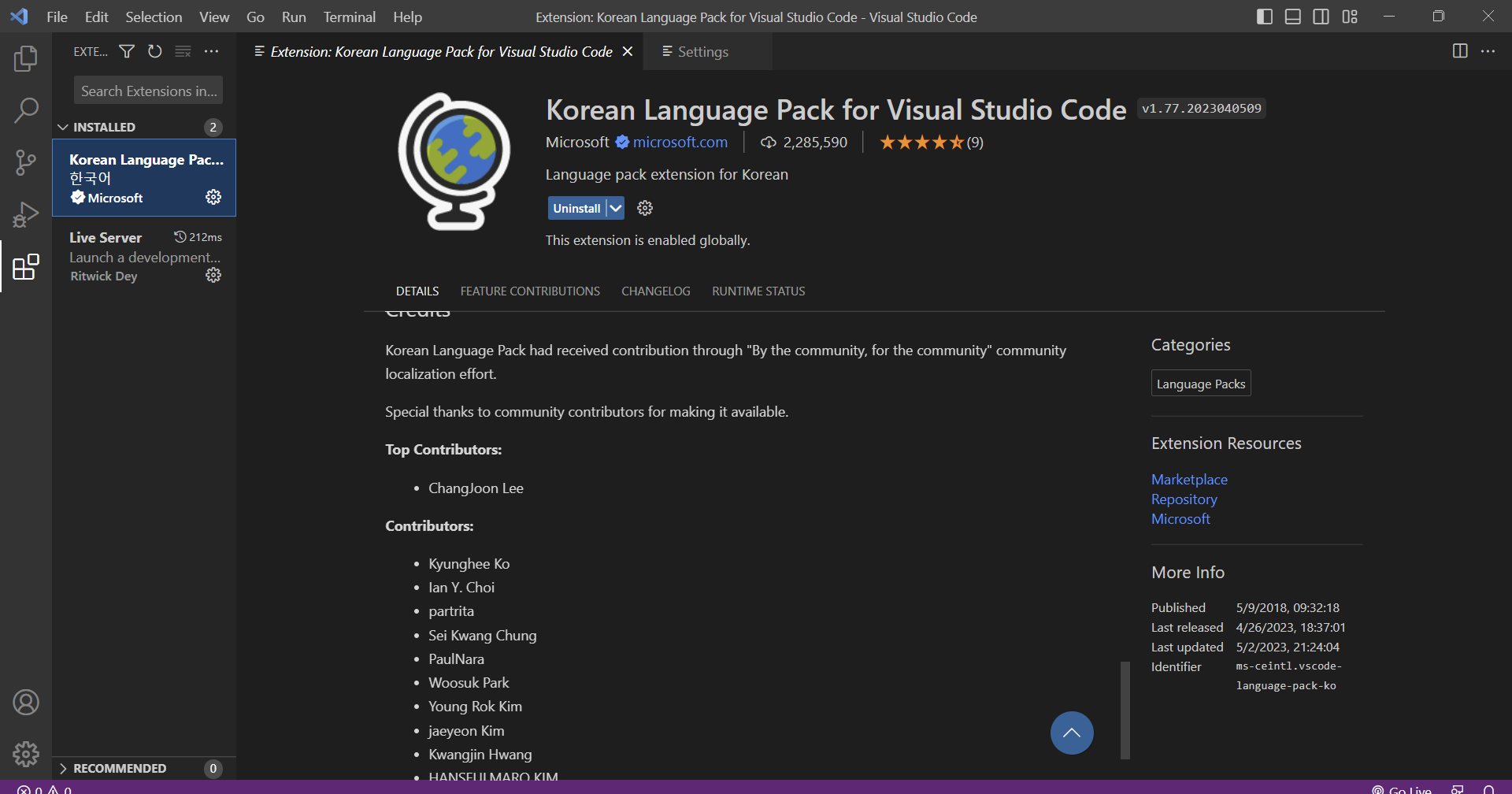1512x794 pixels.
Task: Open the Help menu
Action: coord(408,17)
